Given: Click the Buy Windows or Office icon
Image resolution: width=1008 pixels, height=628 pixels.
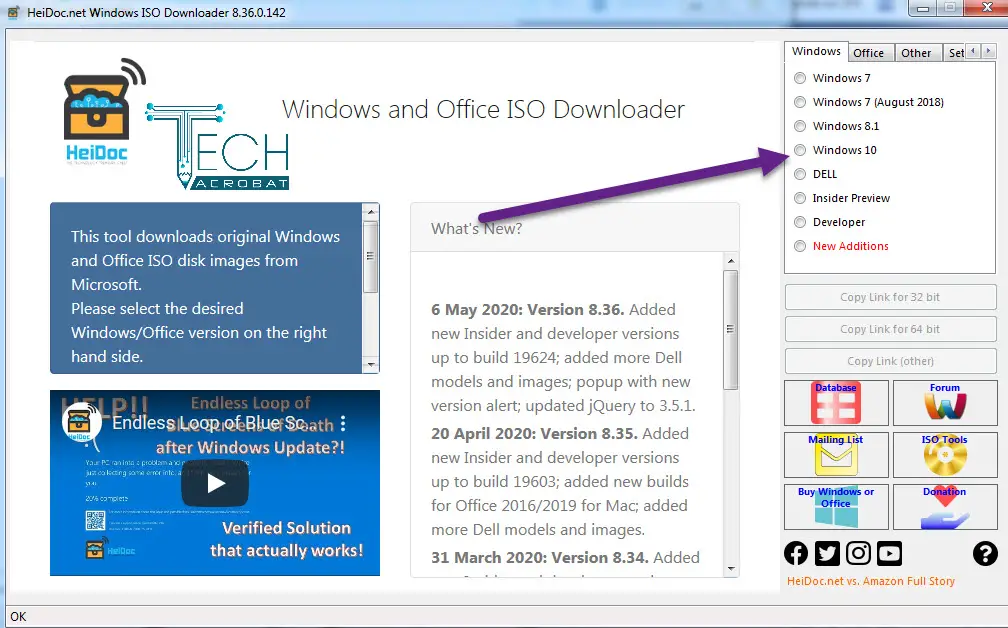Looking at the screenshot, I should point(836,507).
